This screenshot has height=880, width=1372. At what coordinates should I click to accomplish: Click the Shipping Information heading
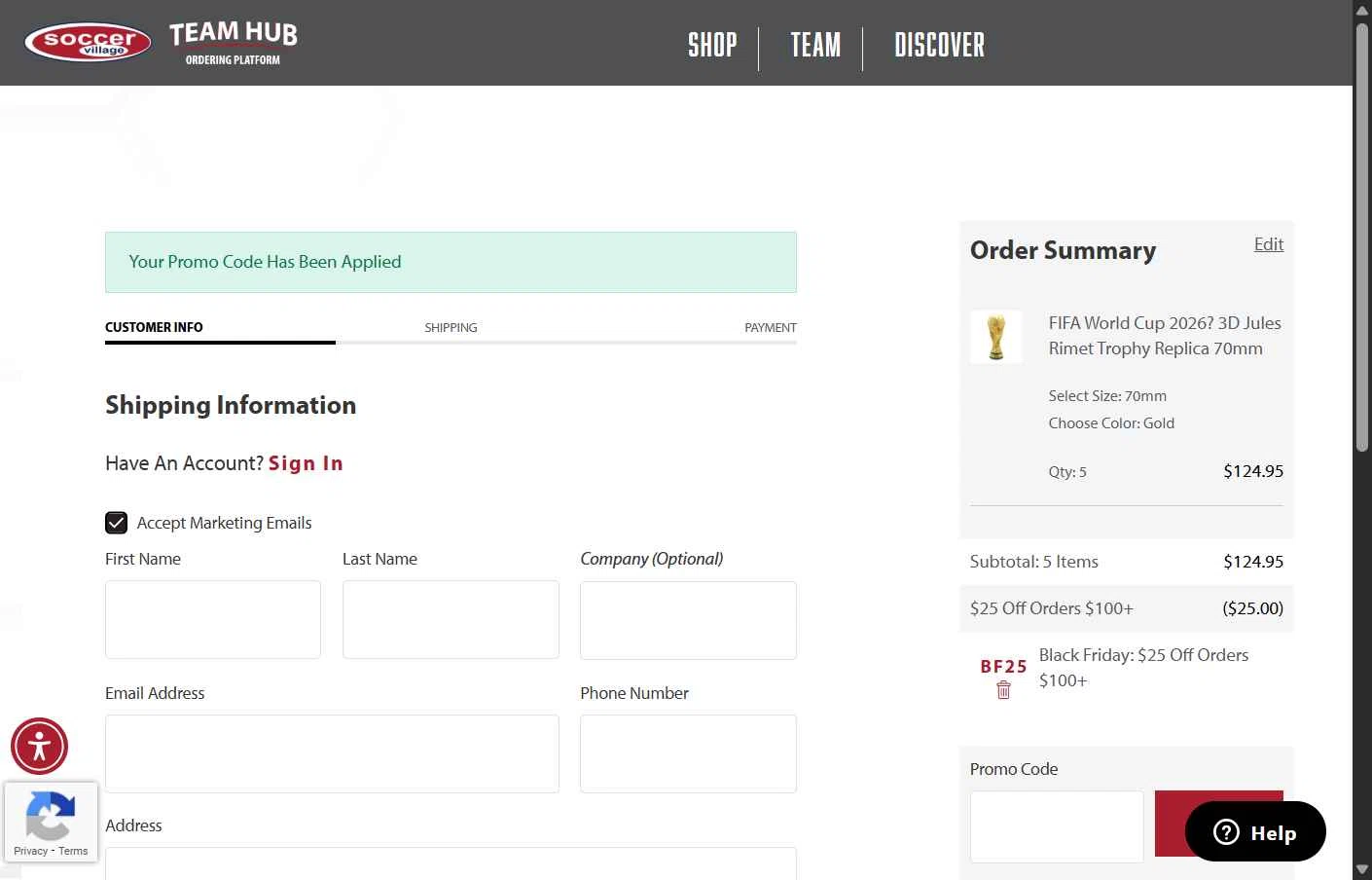[x=231, y=405]
